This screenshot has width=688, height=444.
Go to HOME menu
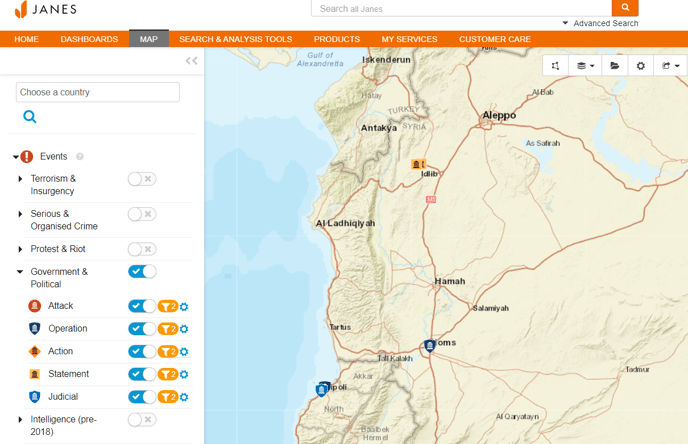click(x=26, y=39)
